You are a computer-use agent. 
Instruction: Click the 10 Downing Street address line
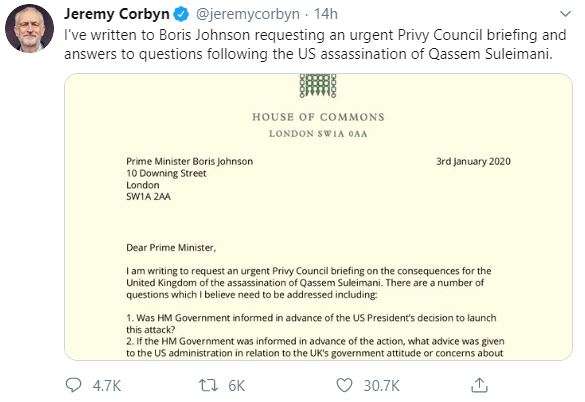pos(166,173)
